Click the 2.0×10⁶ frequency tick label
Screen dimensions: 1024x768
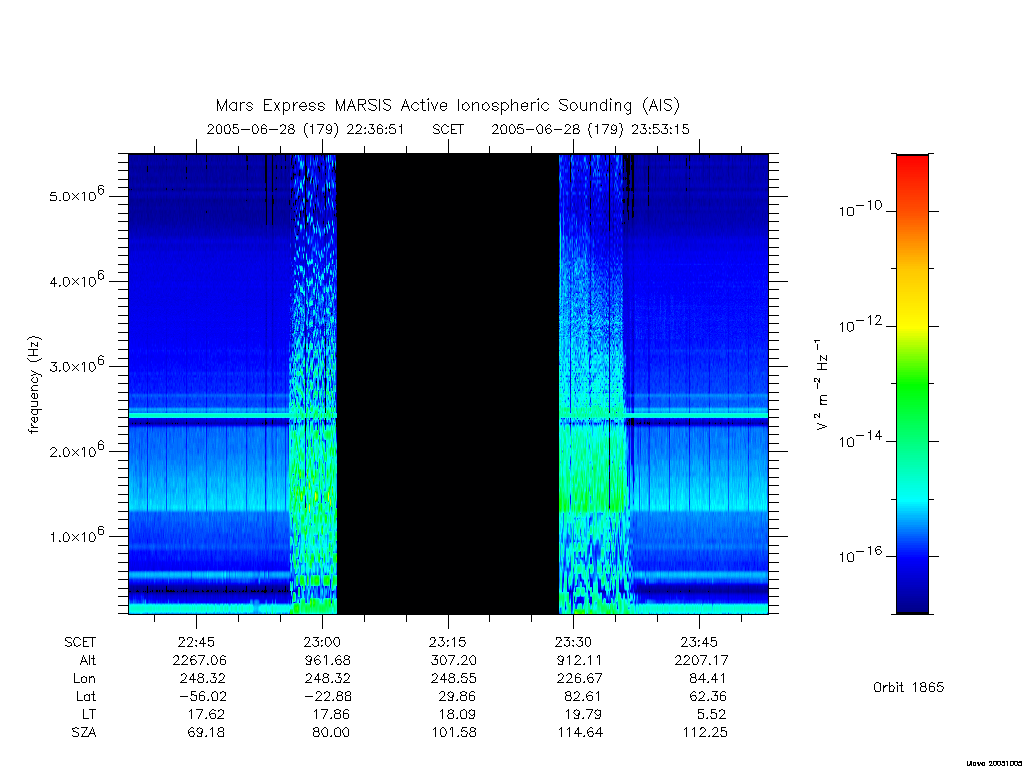tap(76, 450)
